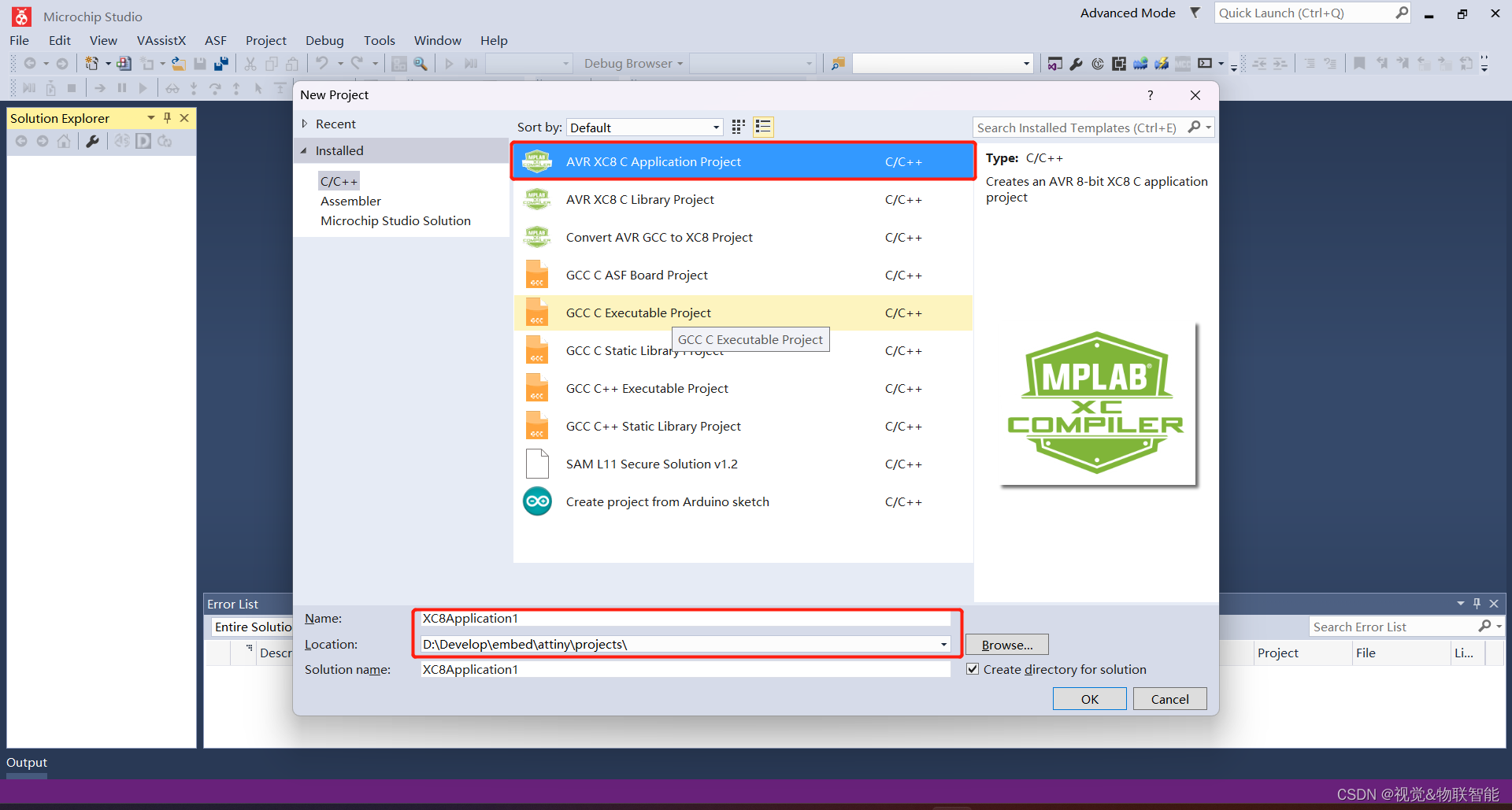Open the VAssistX menu
The height and width of the screenshot is (810, 1512).
click(x=161, y=40)
